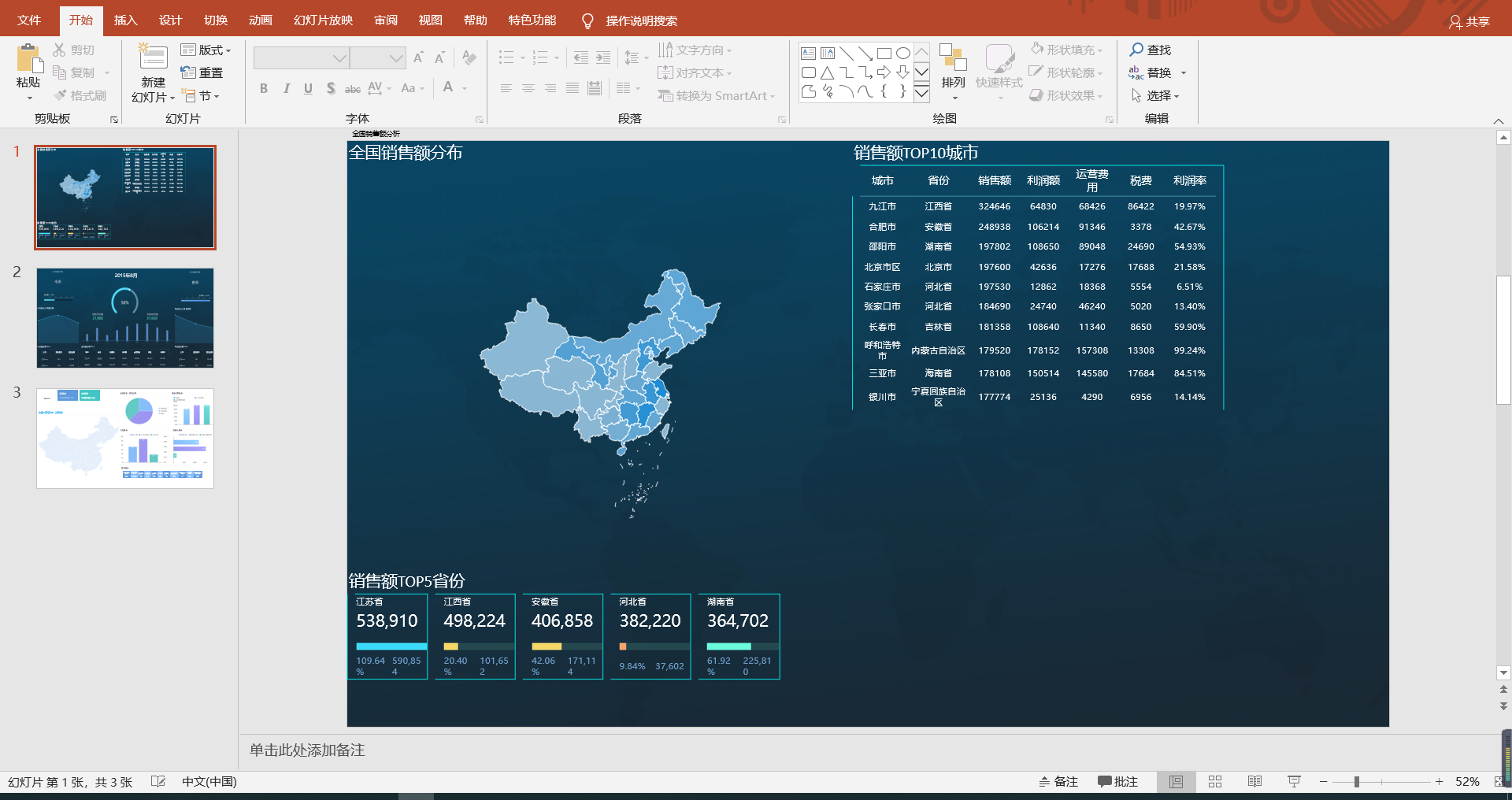
Task: Expand the Select (选择) dropdown
Action: 1155,95
